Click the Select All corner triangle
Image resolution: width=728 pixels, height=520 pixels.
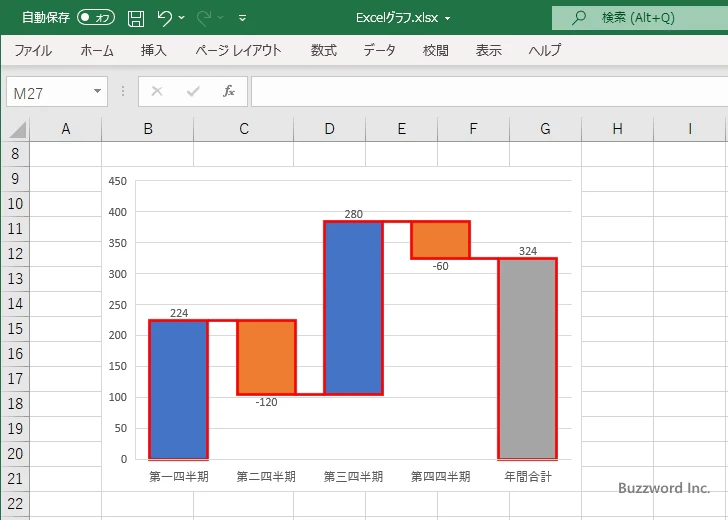pos(18,130)
